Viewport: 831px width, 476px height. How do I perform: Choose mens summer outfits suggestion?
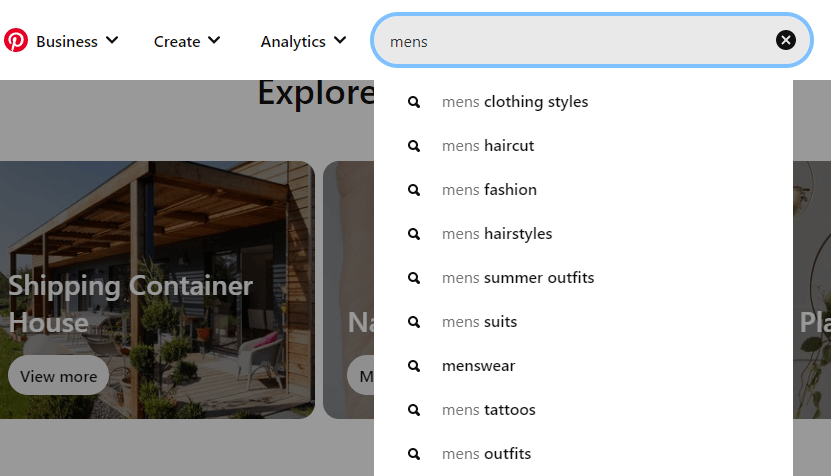pos(518,278)
